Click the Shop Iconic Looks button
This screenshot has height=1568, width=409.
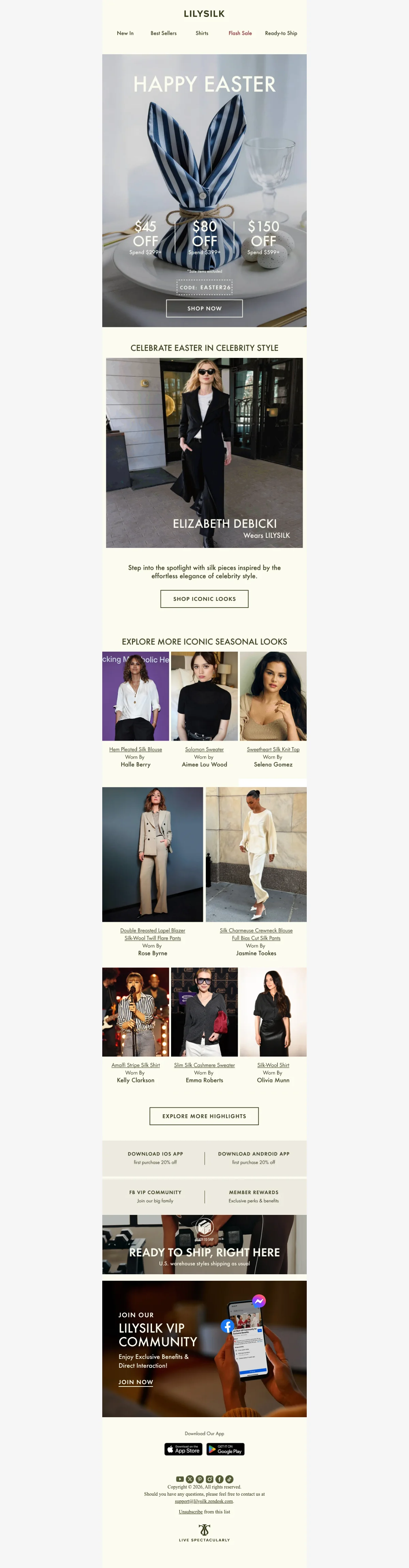pyautogui.click(x=204, y=598)
